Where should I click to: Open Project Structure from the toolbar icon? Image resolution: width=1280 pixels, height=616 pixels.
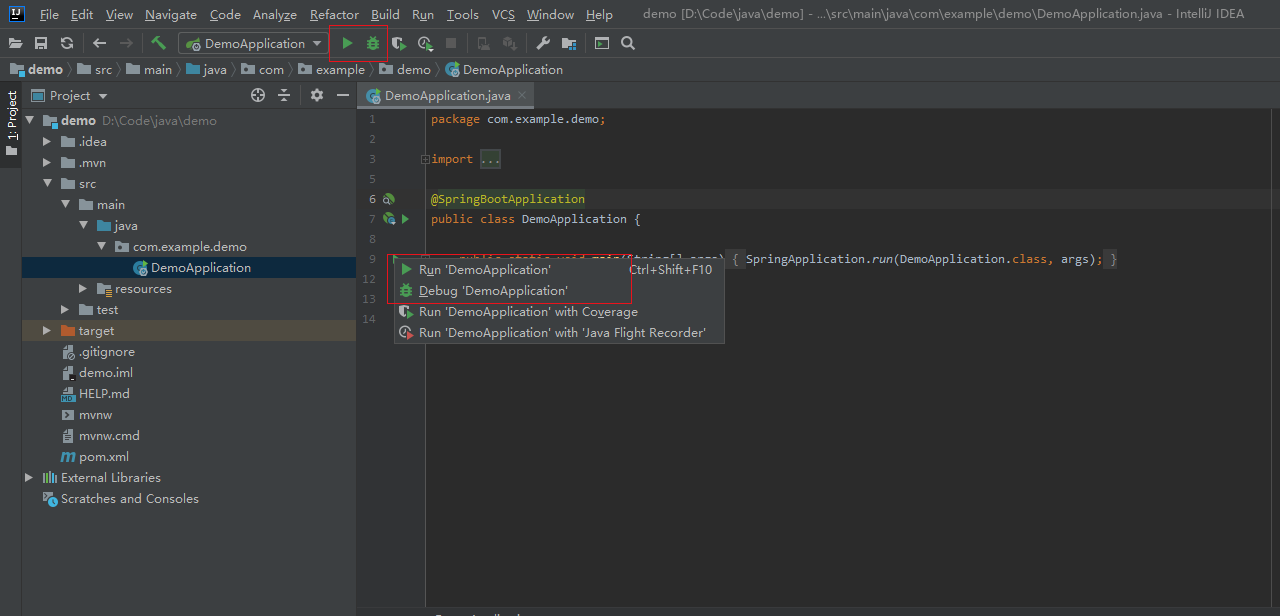tap(569, 43)
